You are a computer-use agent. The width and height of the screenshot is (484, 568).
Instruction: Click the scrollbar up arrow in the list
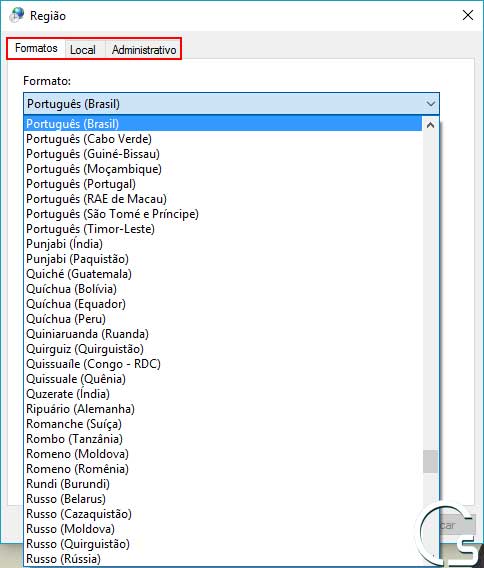click(x=430, y=125)
